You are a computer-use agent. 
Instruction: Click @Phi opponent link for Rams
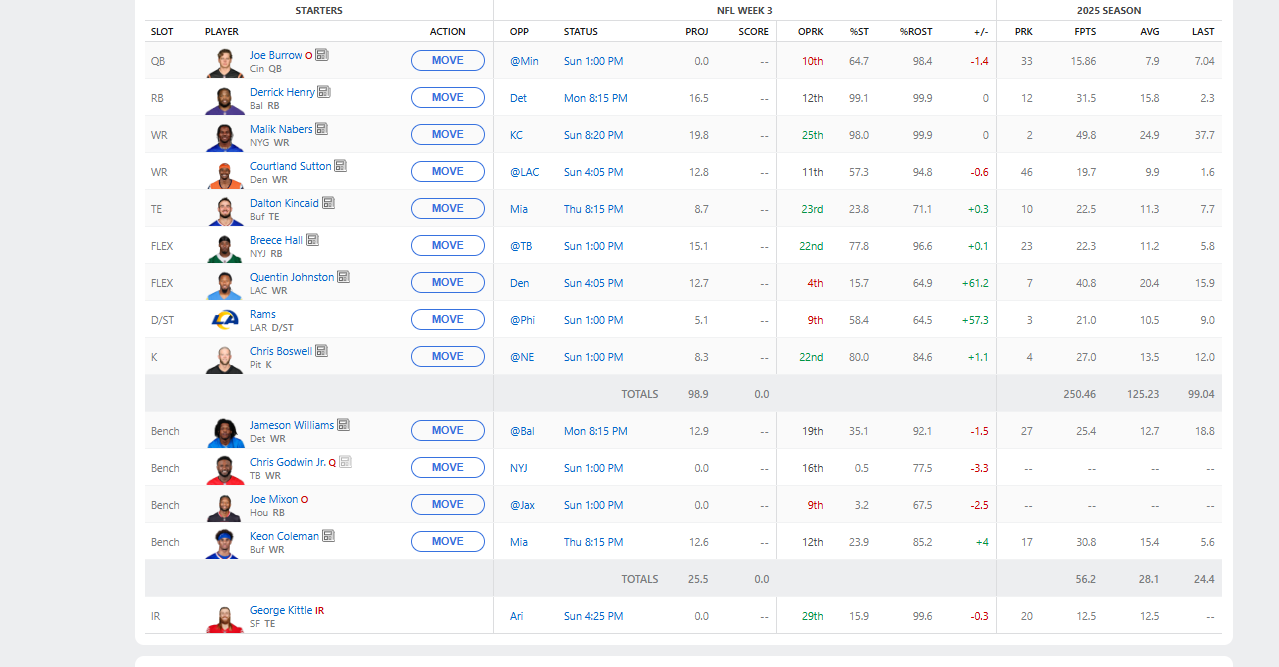(522, 320)
